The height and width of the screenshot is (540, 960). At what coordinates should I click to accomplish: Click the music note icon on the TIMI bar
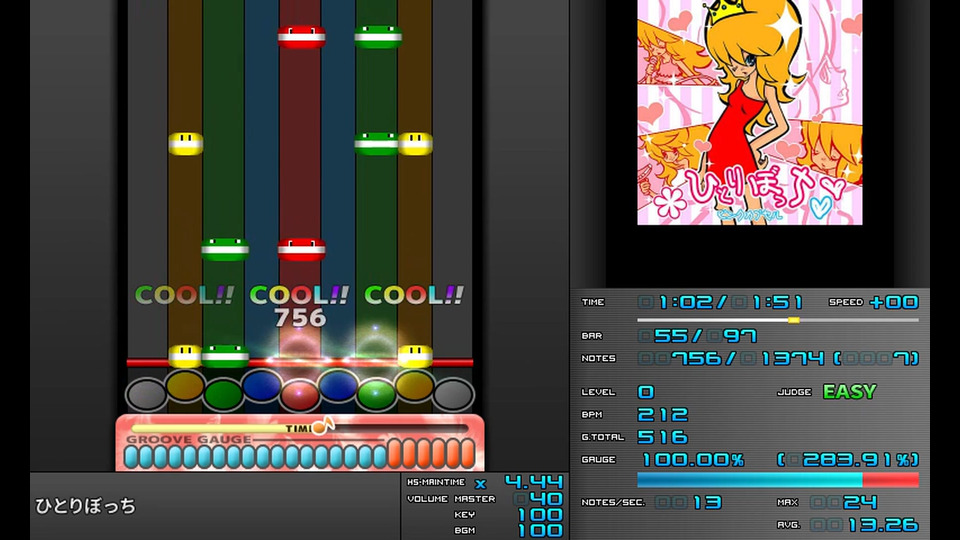click(322, 426)
